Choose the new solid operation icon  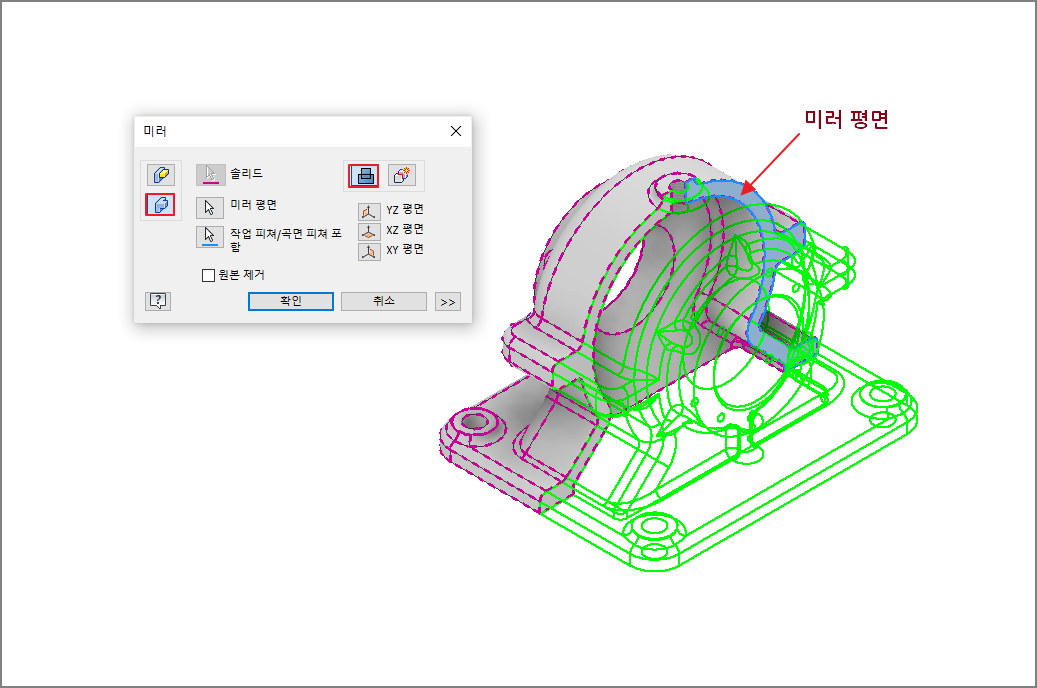401,175
